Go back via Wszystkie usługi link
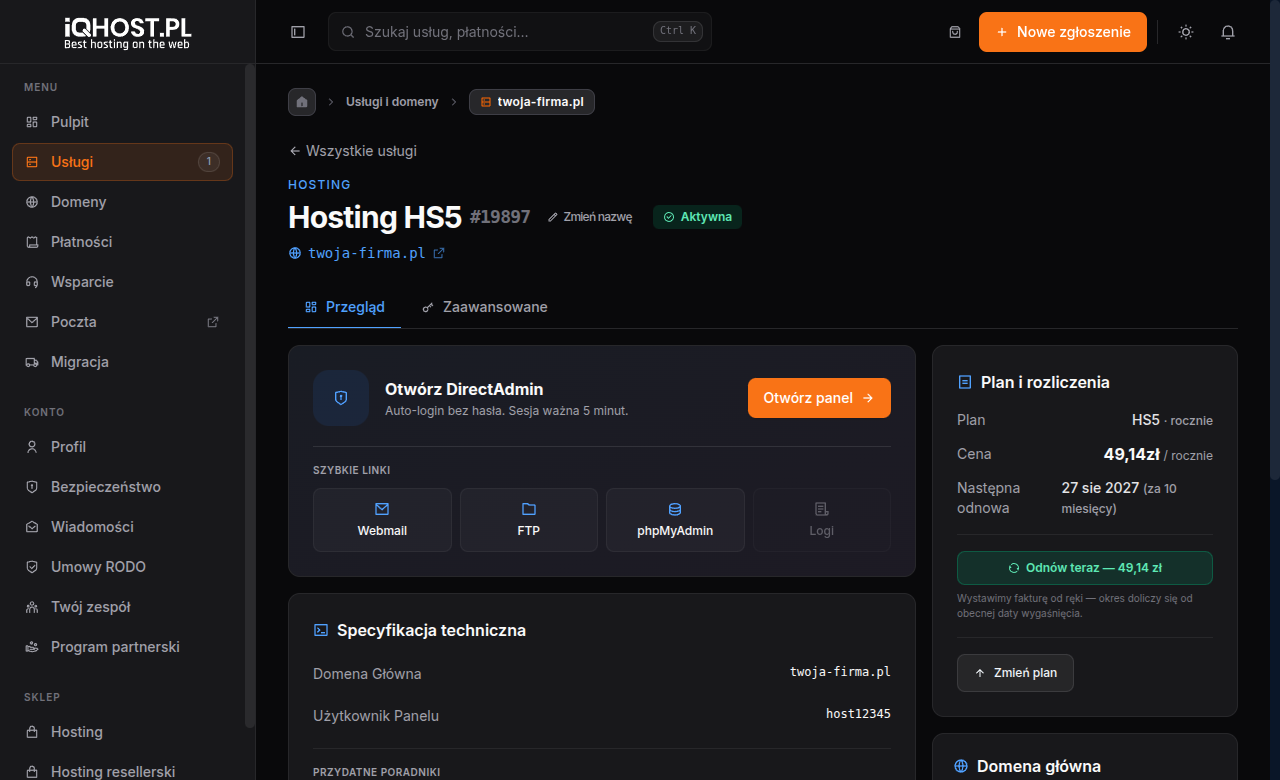This screenshot has width=1280, height=780. (352, 151)
